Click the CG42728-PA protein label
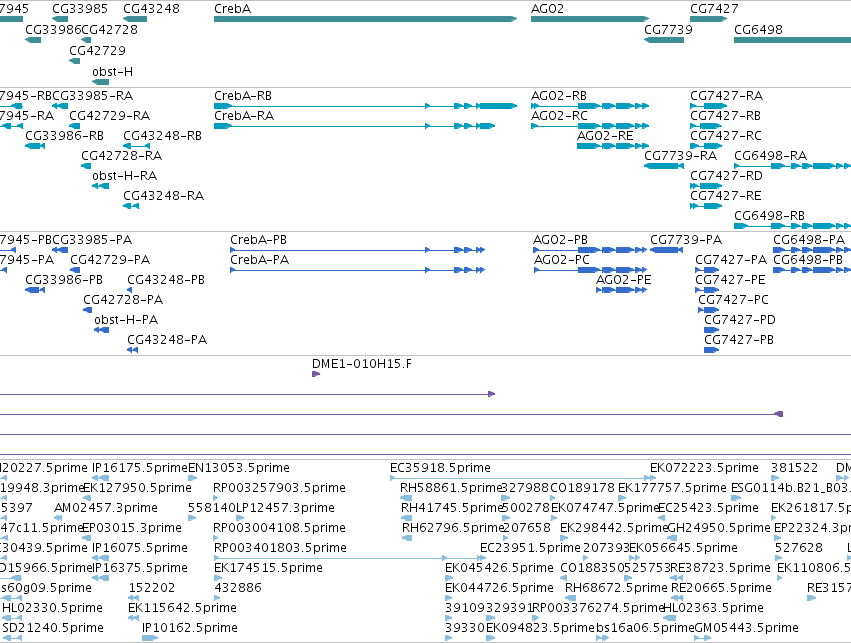The width and height of the screenshot is (851, 643). [123, 300]
